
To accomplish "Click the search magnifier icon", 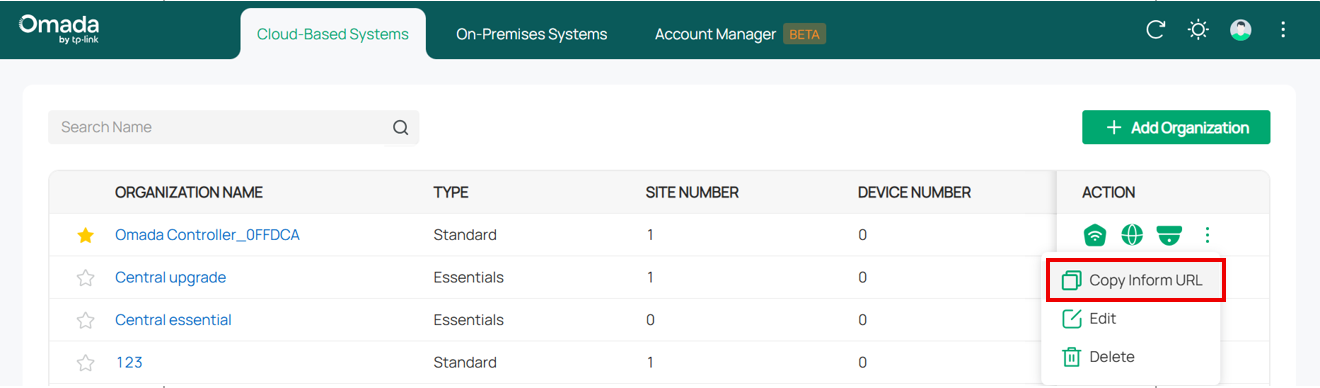I will [x=401, y=127].
